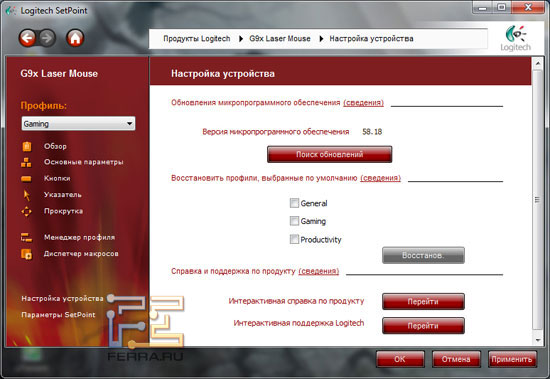Screen dimensions: 550x379
Task: Click the Восстанов. button
Action: click(423, 255)
